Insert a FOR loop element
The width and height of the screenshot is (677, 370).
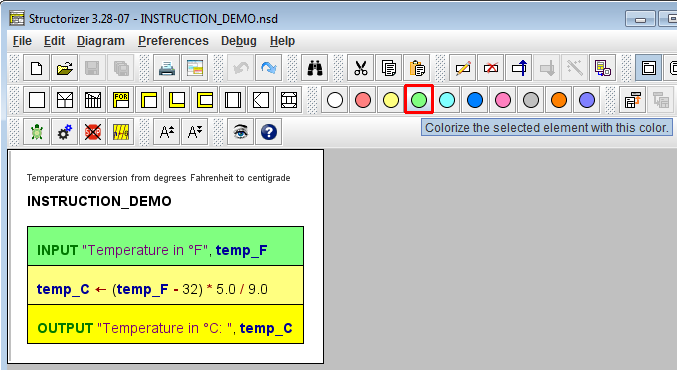pos(121,100)
